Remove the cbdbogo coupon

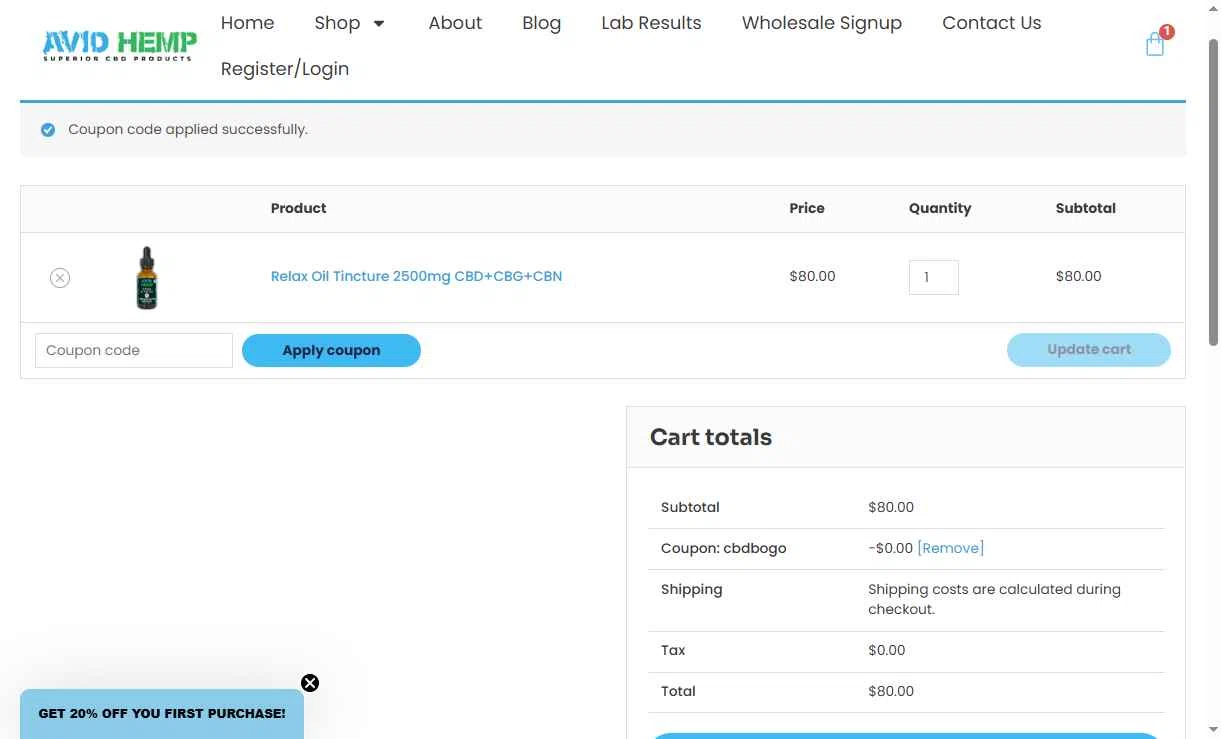coord(950,548)
